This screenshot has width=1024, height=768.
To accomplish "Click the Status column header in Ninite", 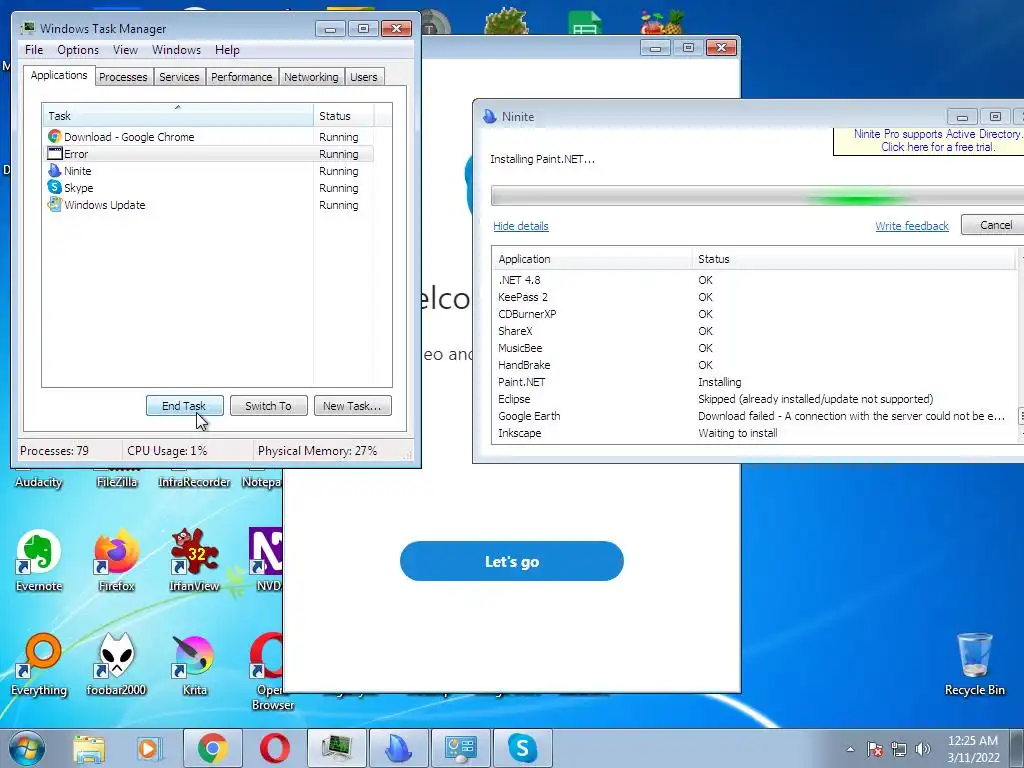I will (x=854, y=259).
